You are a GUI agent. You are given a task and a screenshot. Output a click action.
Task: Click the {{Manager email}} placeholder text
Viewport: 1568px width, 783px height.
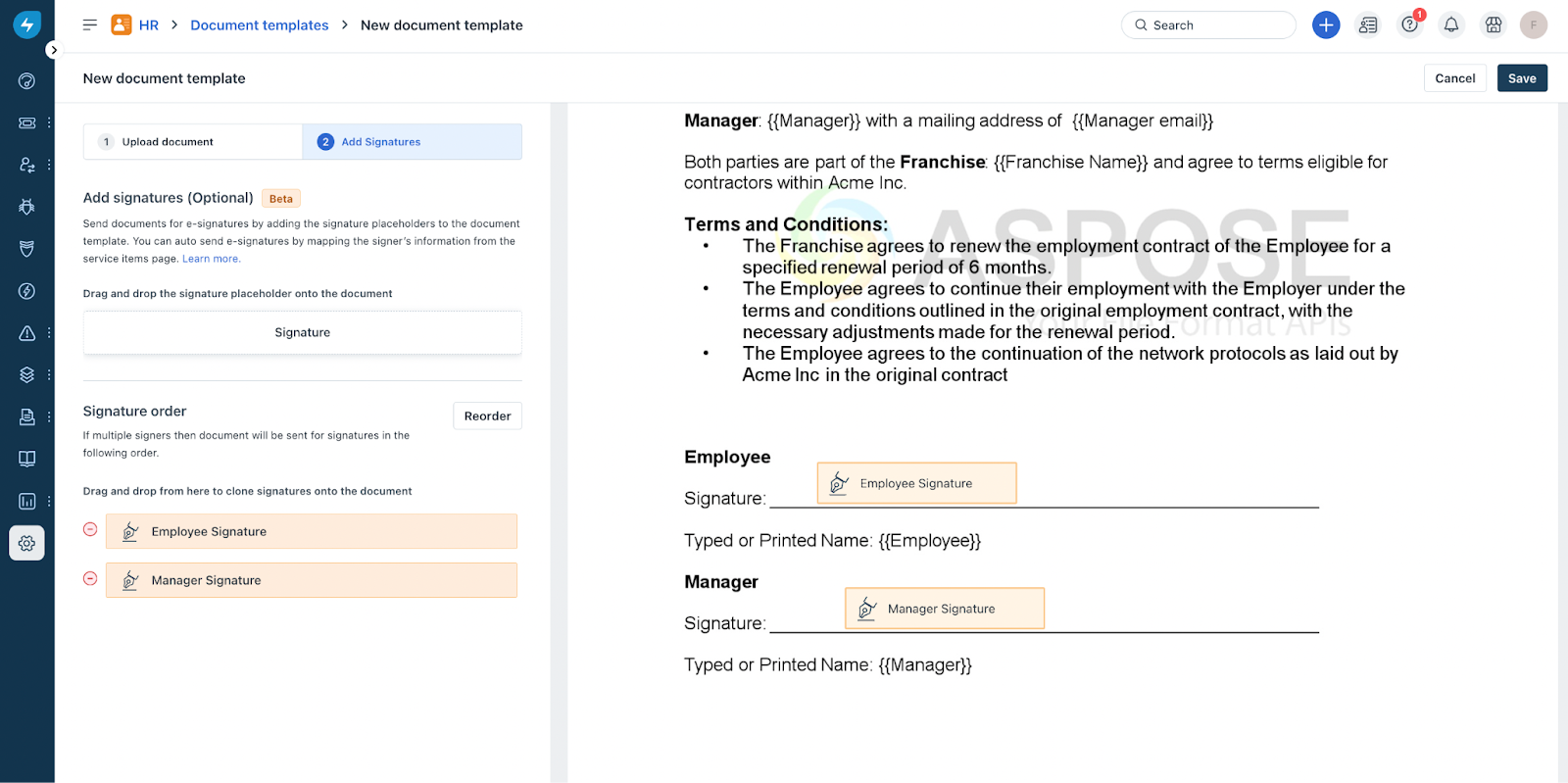click(1143, 121)
